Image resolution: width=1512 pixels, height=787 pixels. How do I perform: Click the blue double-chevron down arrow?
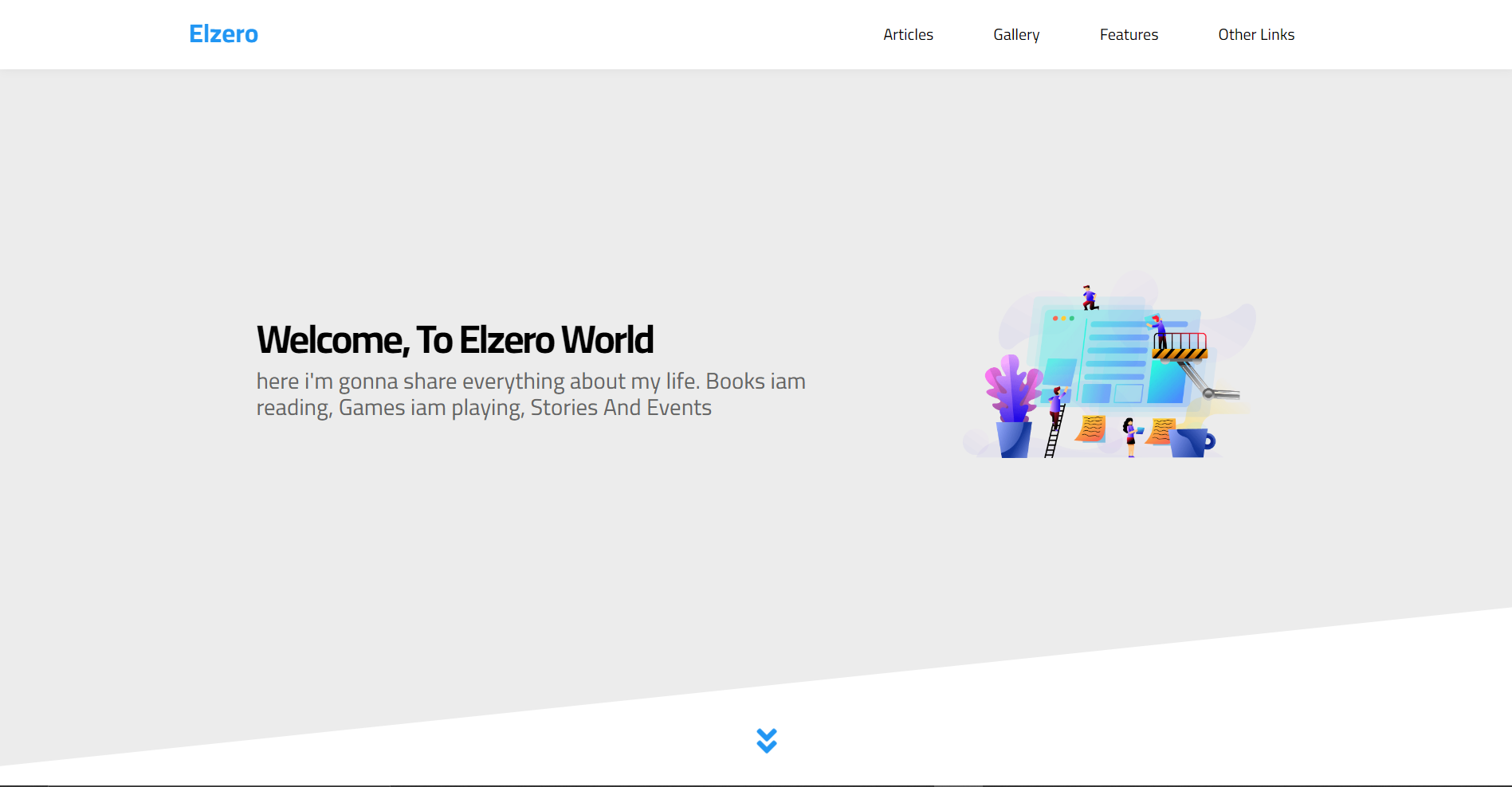point(767,741)
